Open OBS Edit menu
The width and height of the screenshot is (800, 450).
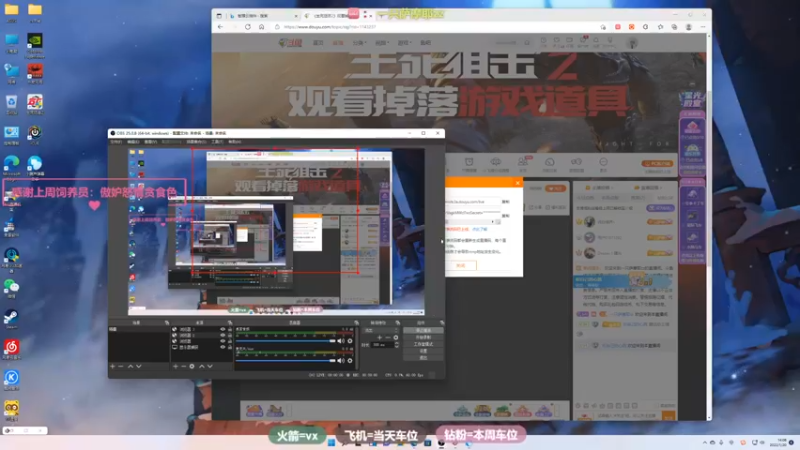coord(133,142)
